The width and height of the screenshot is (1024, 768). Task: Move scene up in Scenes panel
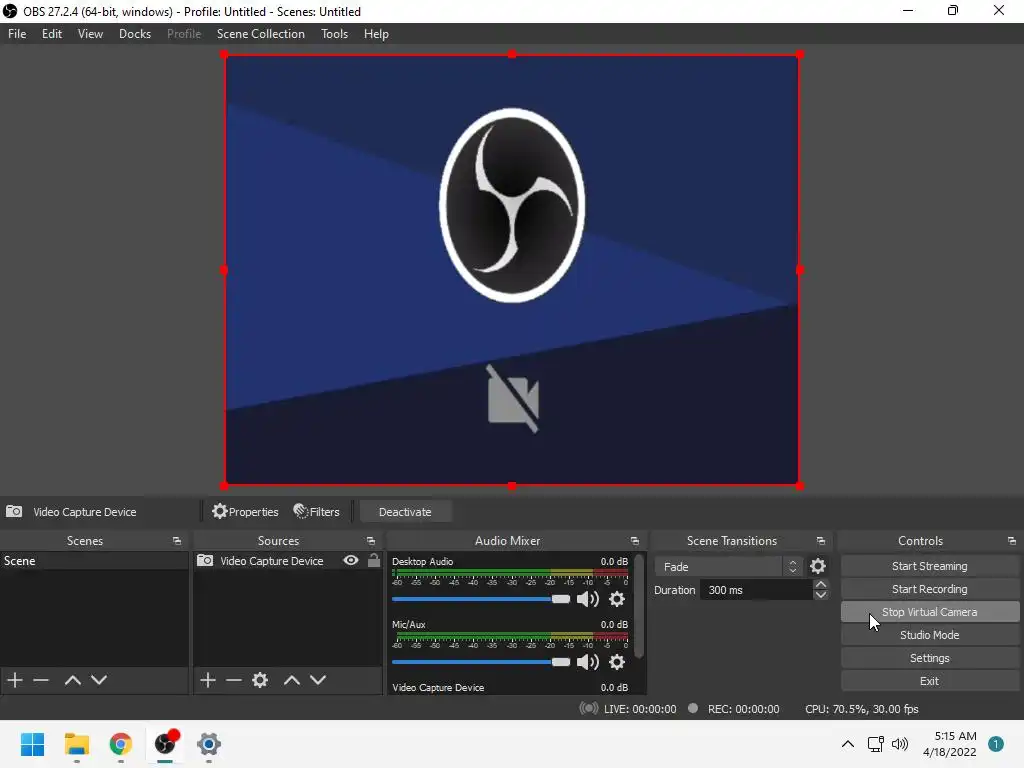coord(72,680)
